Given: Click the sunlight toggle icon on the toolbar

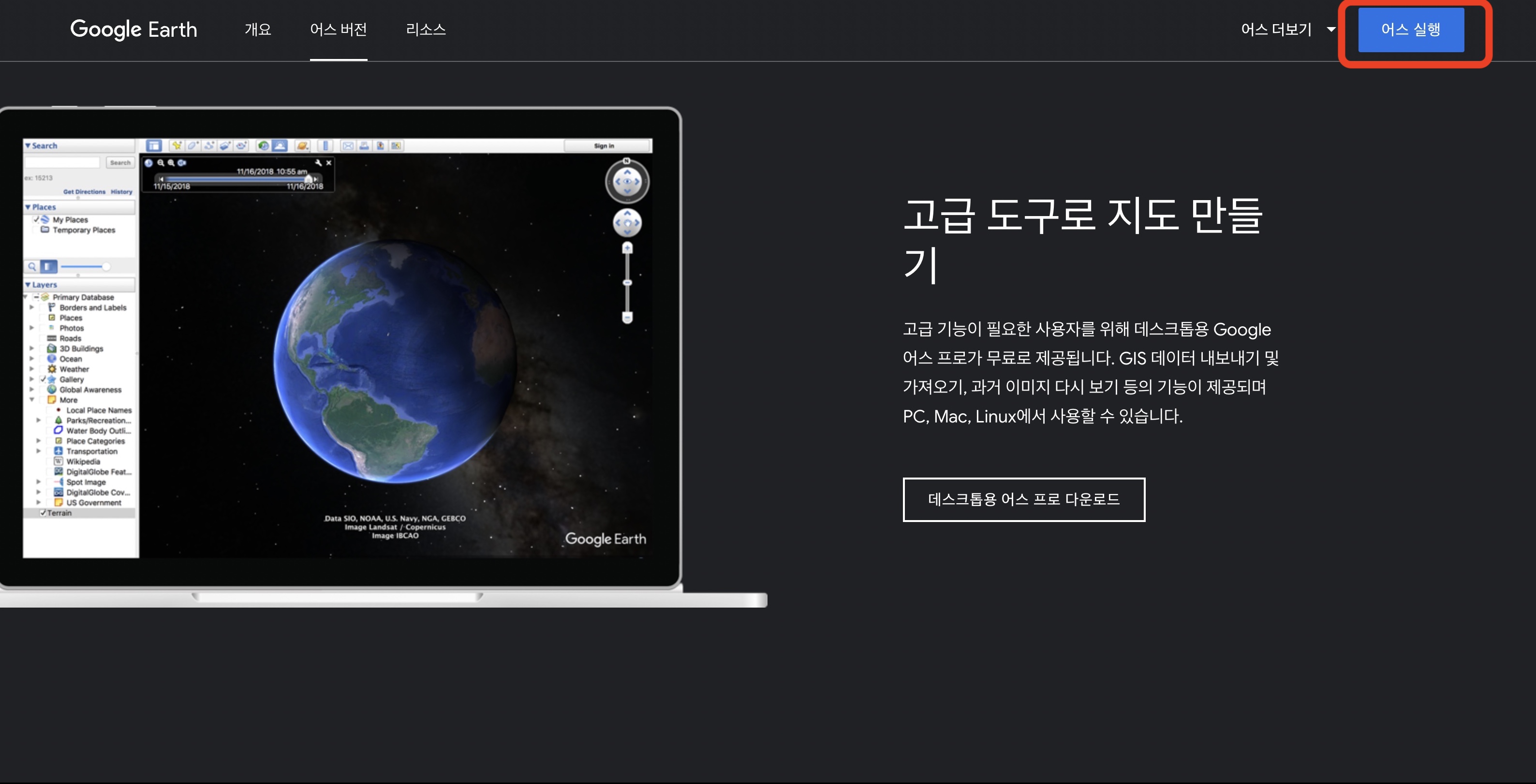Looking at the screenshot, I should [x=279, y=146].
